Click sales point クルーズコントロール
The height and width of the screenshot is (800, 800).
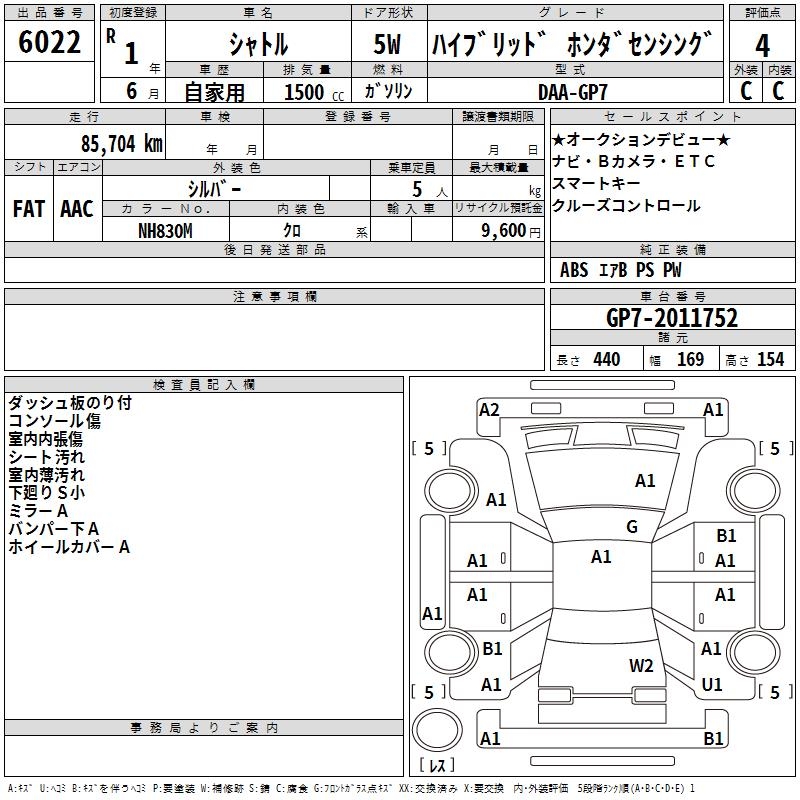pyautogui.click(x=626, y=206)
